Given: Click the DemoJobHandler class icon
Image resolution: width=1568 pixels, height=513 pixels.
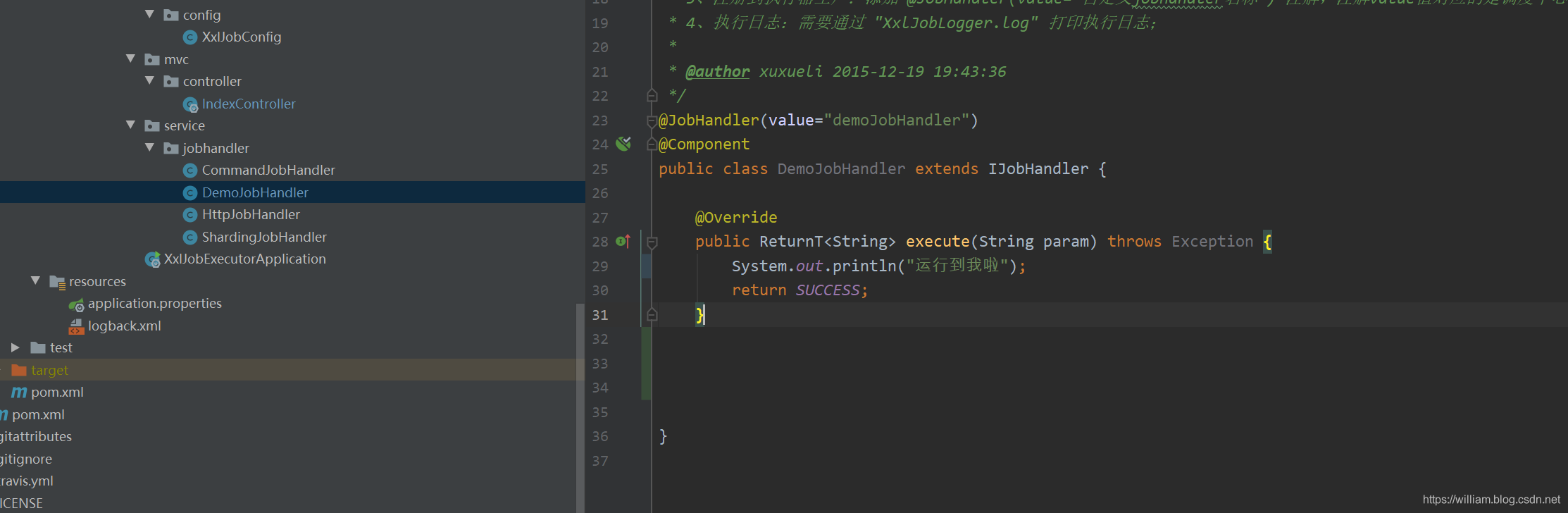Looking at the screenshot, I should point(189,192).
